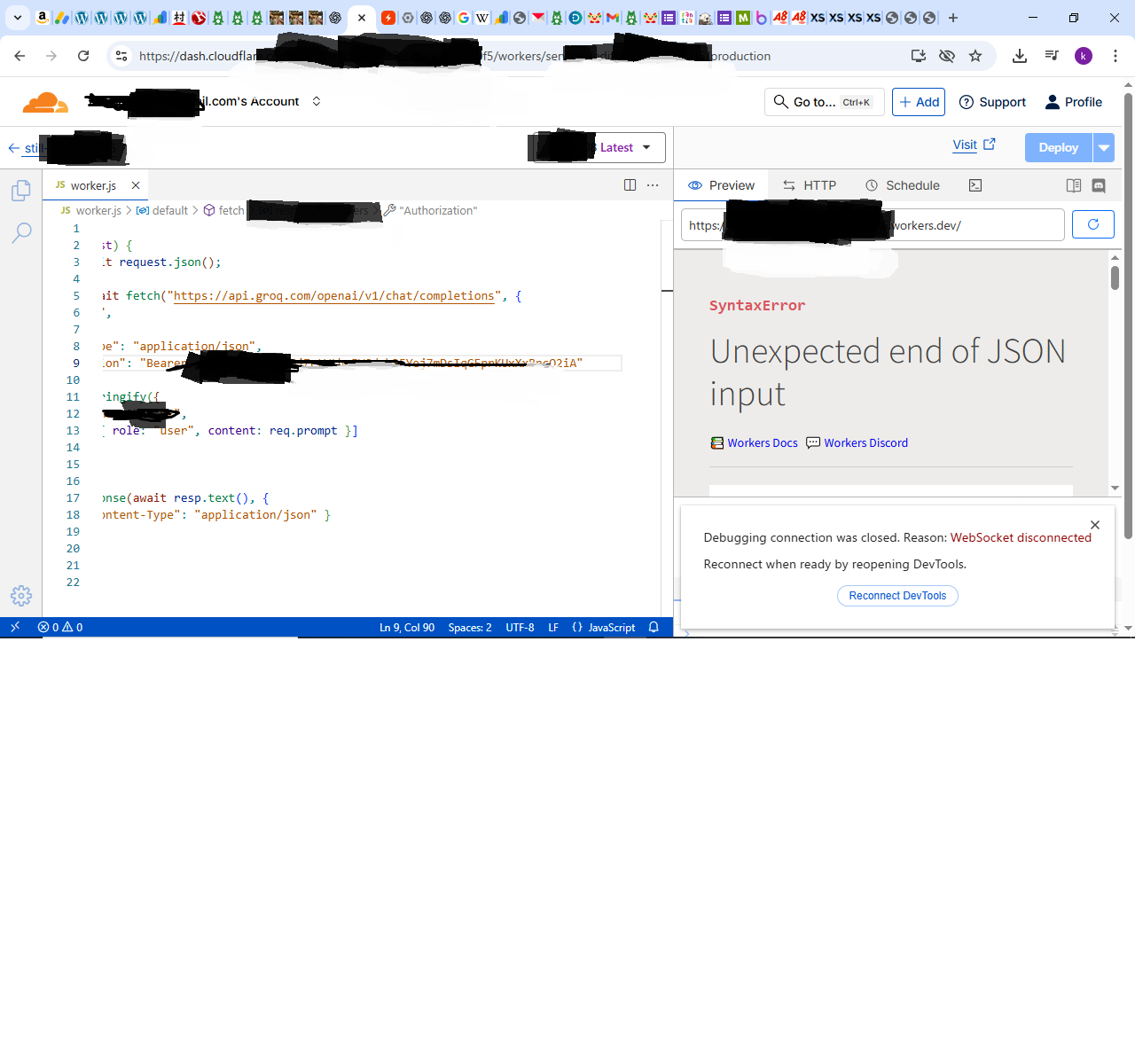The width and height of the screenshot is (1135, 1064).
Task: Click the notifications bell in status bar
Action: click(654, 627)
